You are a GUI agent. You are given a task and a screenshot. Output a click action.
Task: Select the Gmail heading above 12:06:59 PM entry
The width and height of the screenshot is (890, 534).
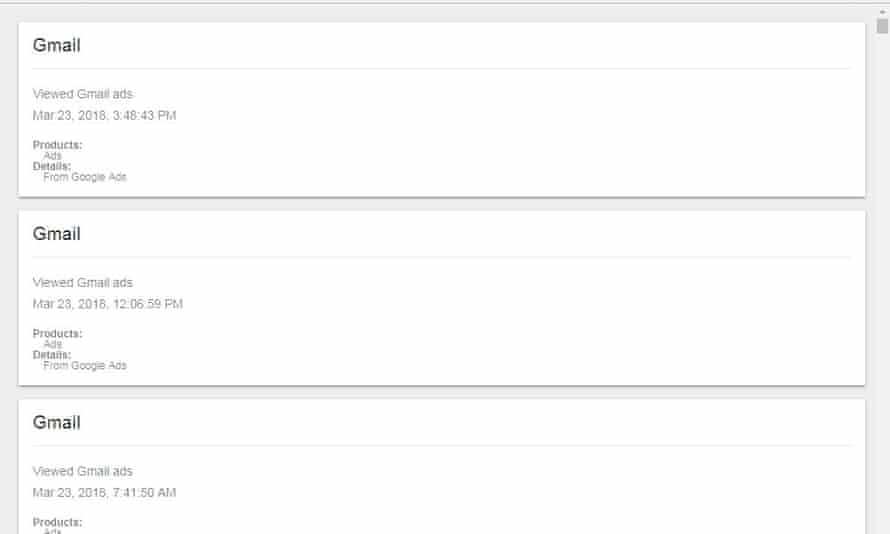(x=57, y=234)
